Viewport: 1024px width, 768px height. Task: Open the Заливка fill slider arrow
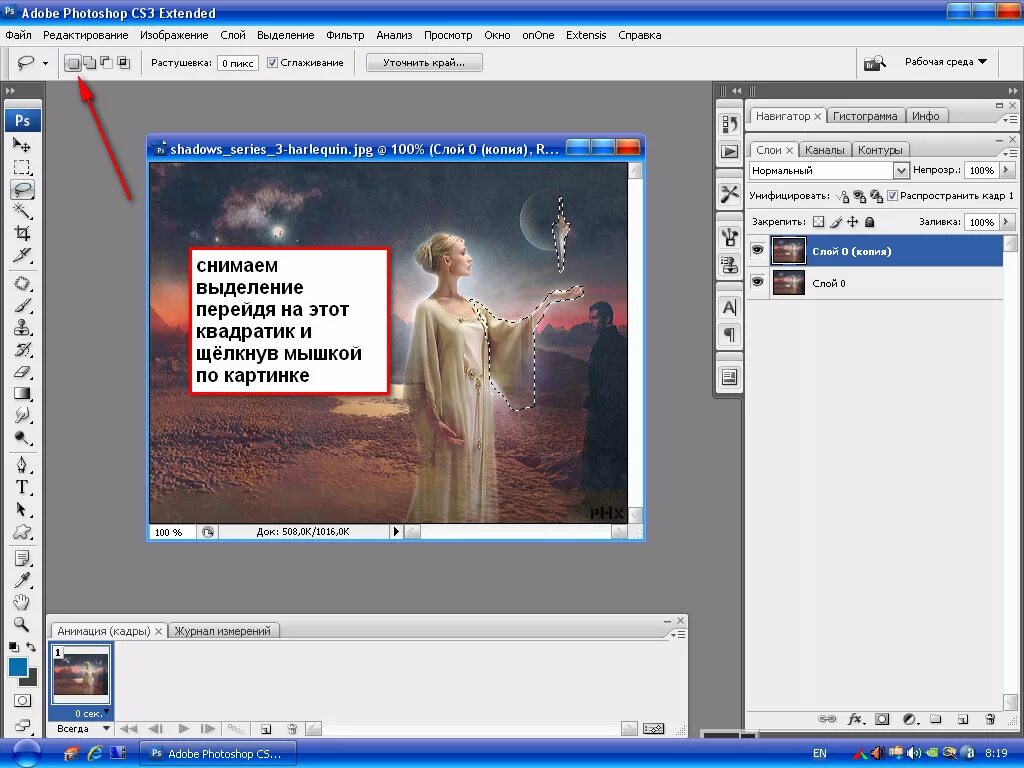(1006, 222)
